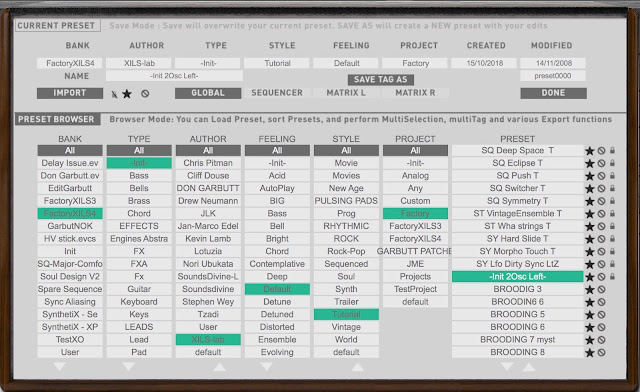Screen dimensions: 640x392
Task: Star the -Init 2Osc Left- browser row
Action: click(589, 277)
